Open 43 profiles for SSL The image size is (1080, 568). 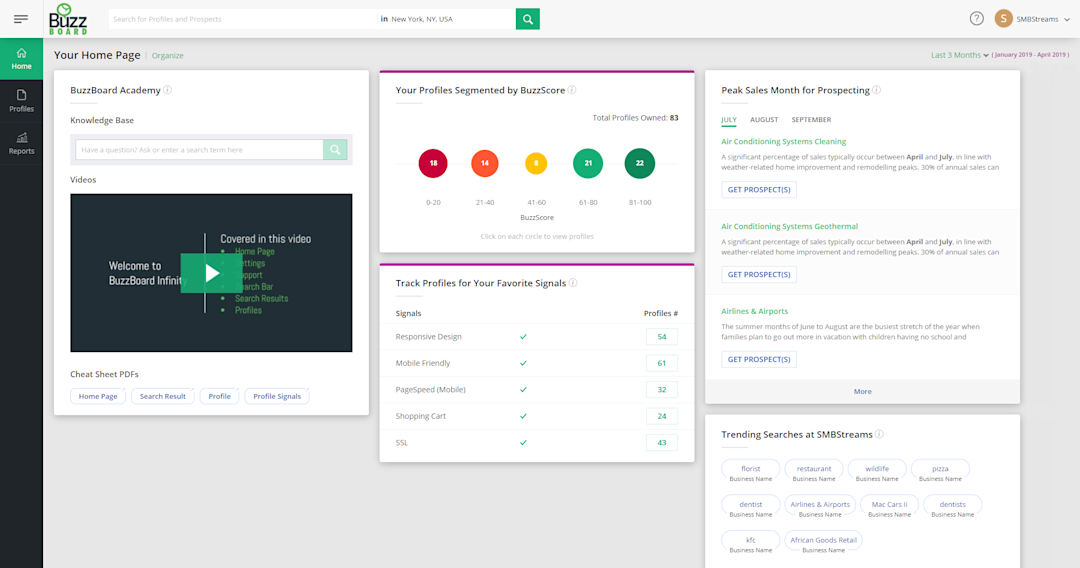(x=662, y=443)
